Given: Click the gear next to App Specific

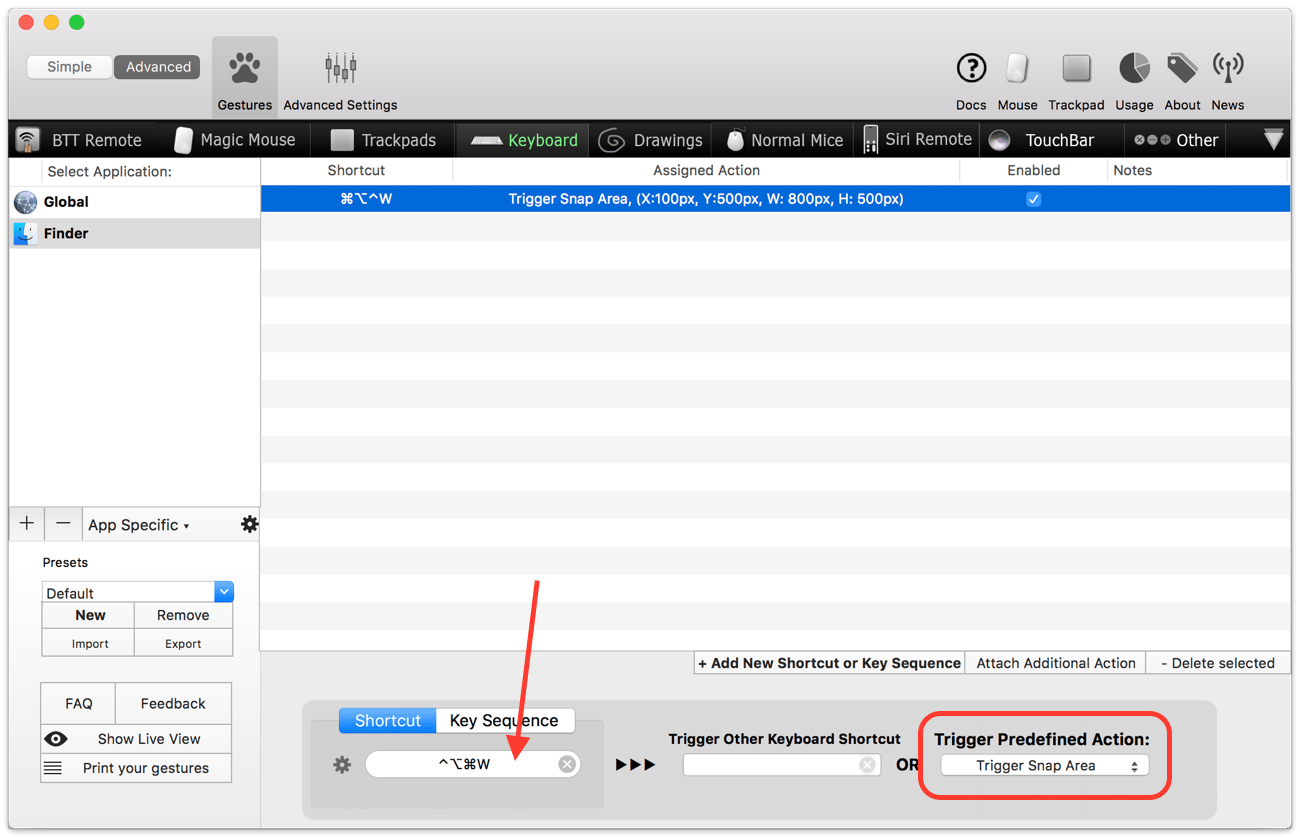Looking at the screenshot, I should coord(249,524).
